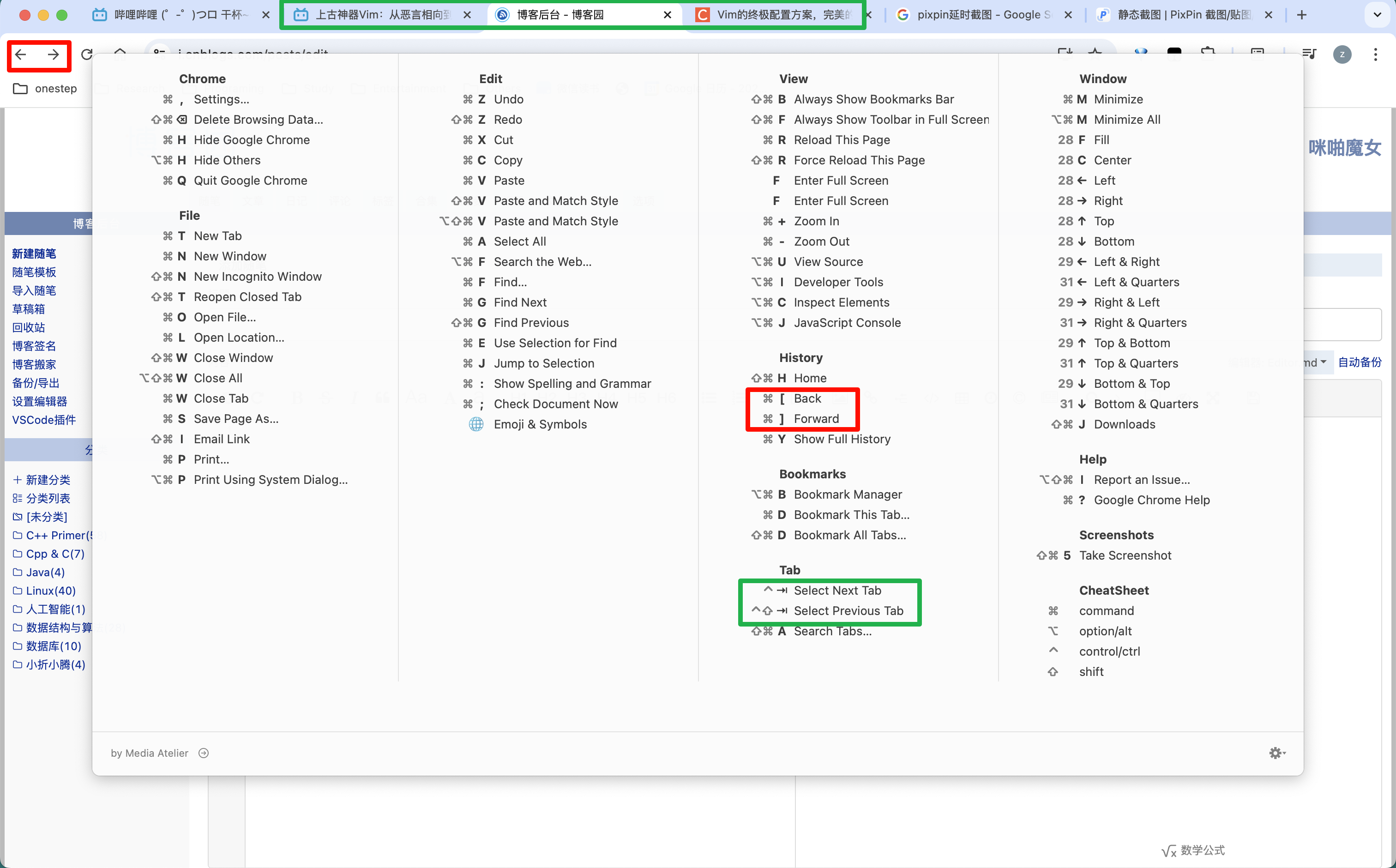
Task: Close the pixpin延时截图 Google tab
Action: pos(1068,15)
